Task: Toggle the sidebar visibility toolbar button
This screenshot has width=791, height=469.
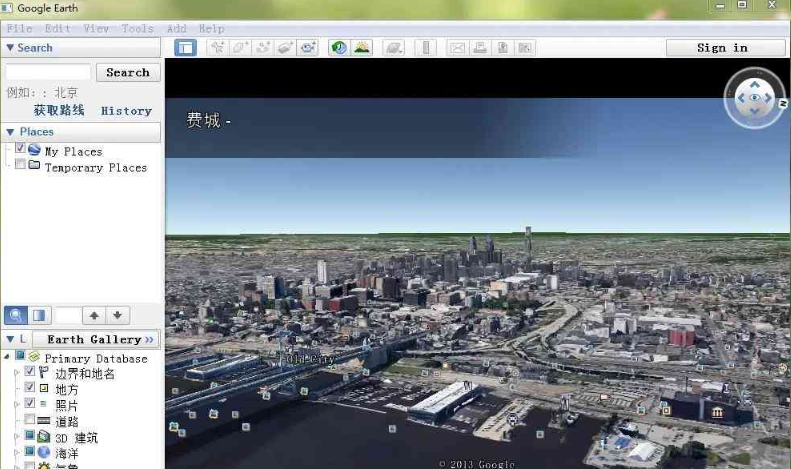Action: (x=185, y=47)
